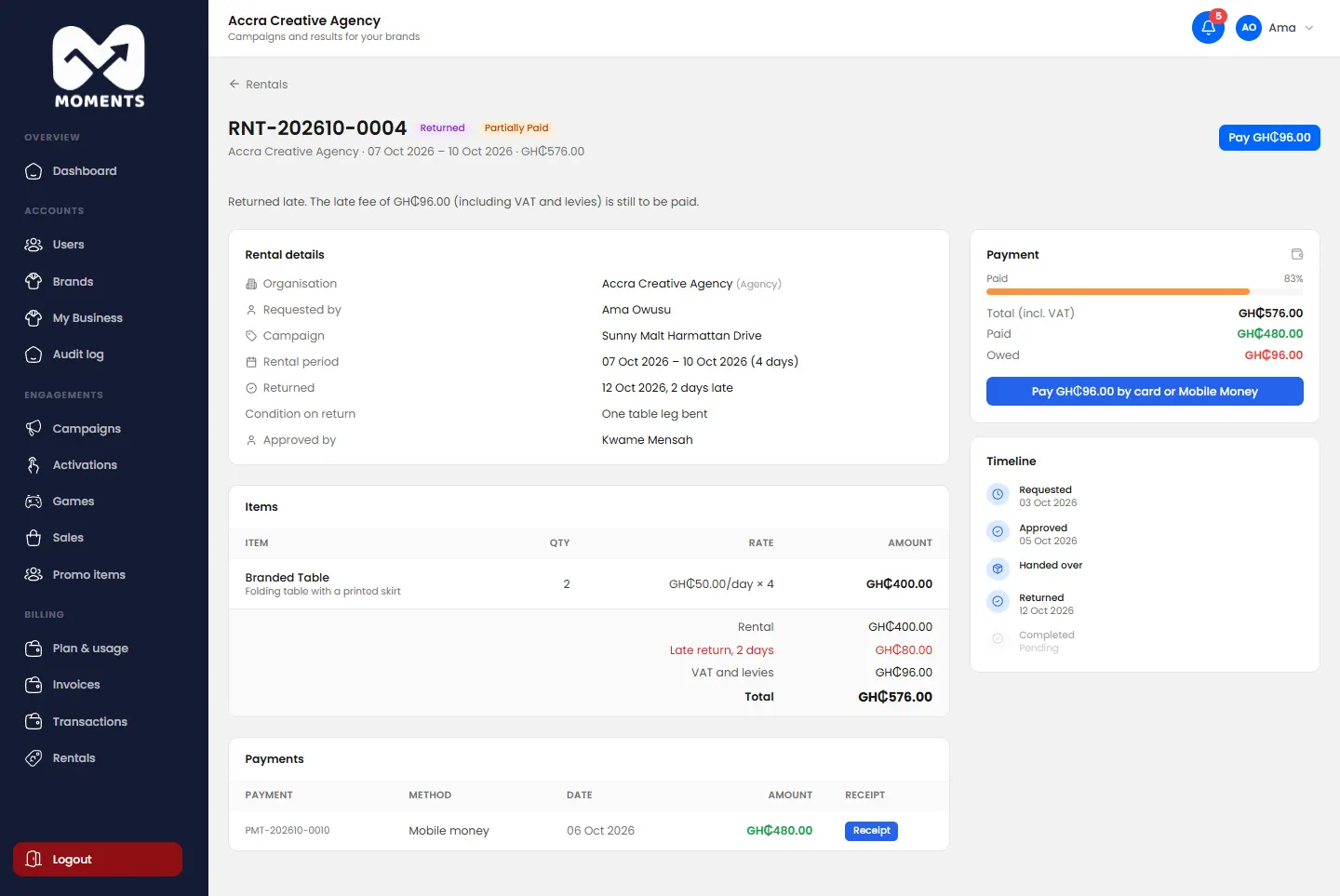Pay GH₵96.00 by card or Mobile Money
This screenshot has width=1340, height=896.
click(1145, 392)
